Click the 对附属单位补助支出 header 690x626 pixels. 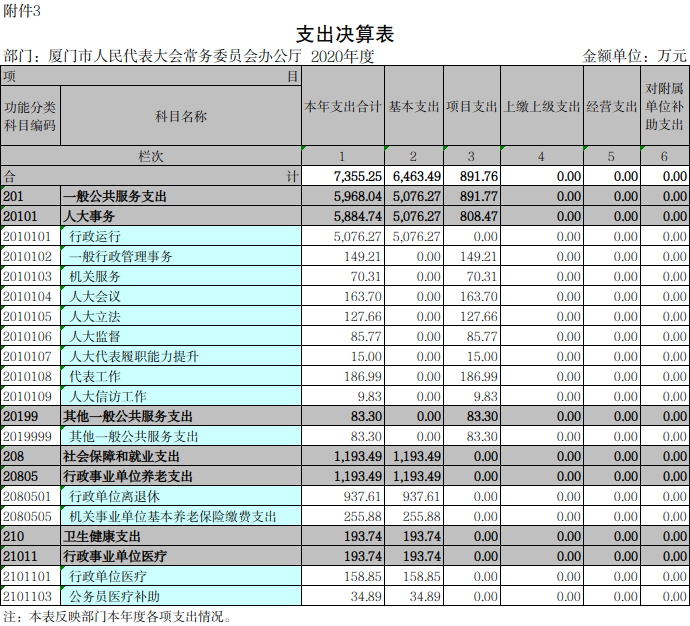pyautogui.click(x=664, y=106)
